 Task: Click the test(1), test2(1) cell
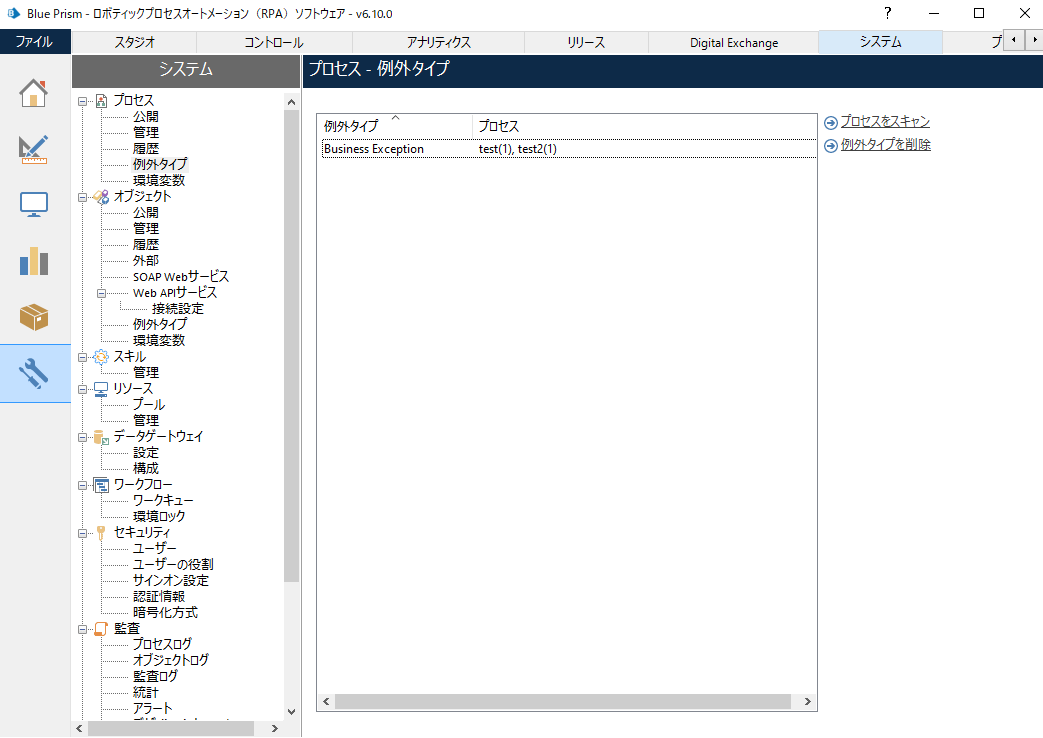[518, 149]
